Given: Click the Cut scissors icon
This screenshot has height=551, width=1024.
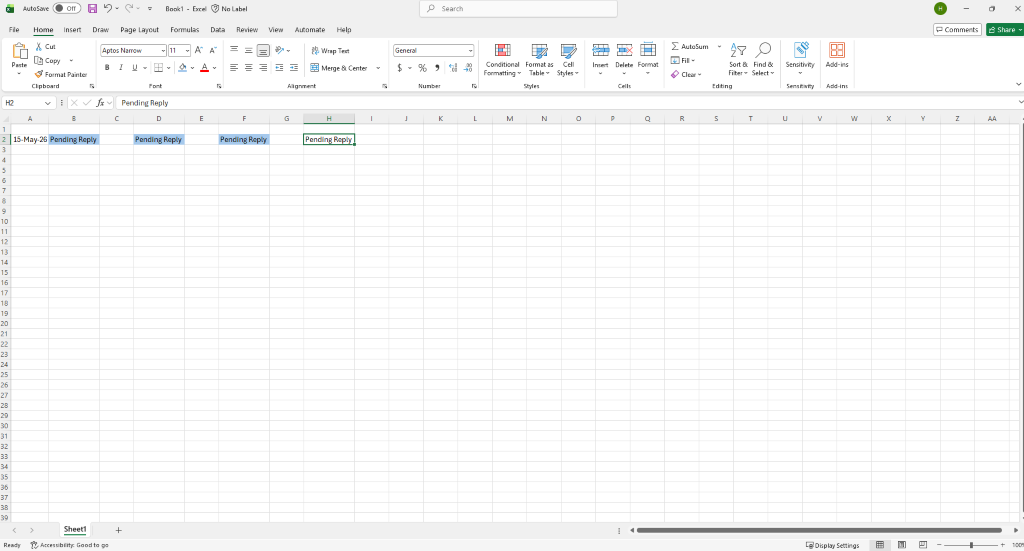Looking at the screenshot, I should (39, 46).
